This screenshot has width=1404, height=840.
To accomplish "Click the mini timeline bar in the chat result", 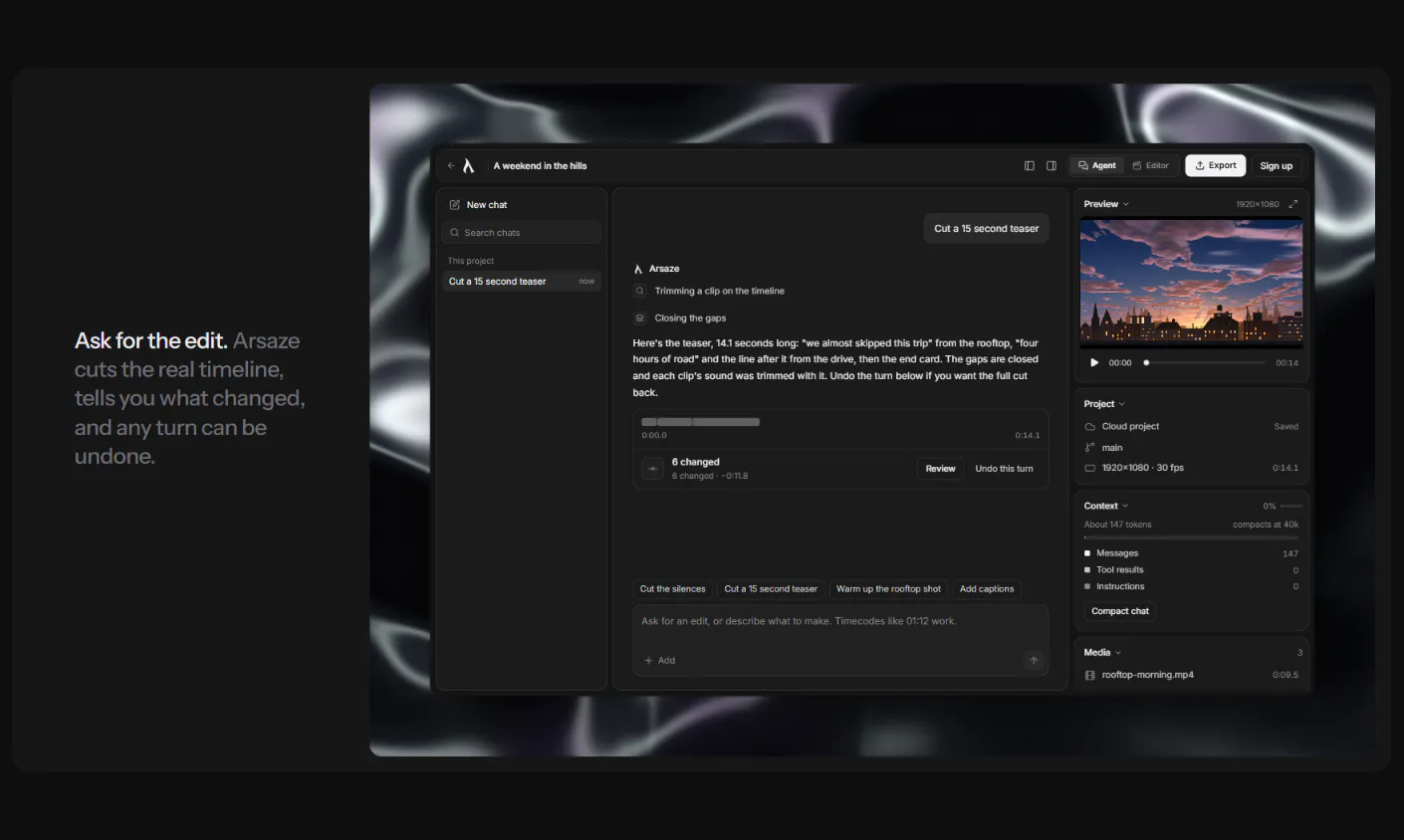I will coord(701,422).
